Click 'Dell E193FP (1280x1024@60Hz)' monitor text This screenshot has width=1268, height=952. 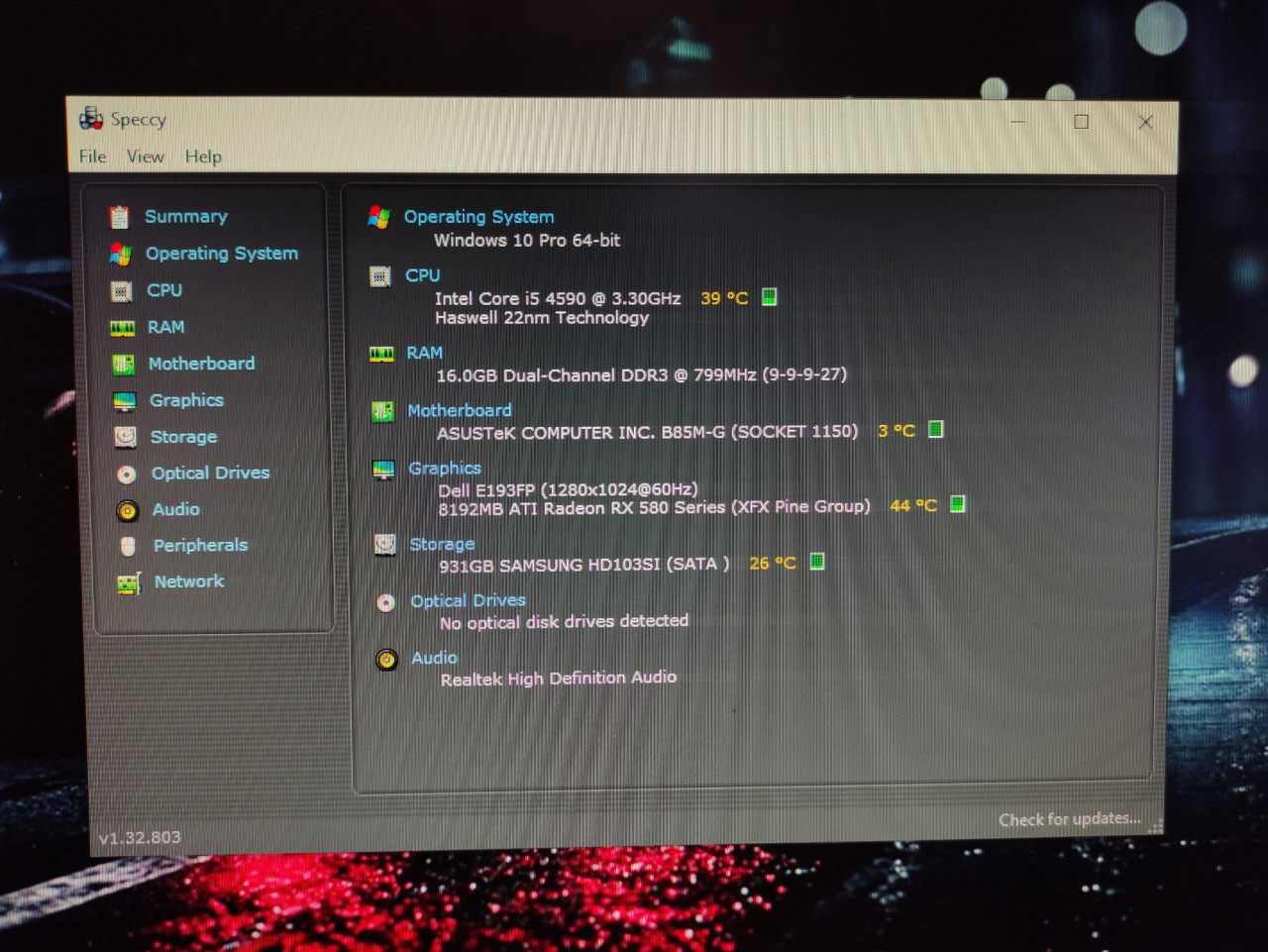(569, 489)
